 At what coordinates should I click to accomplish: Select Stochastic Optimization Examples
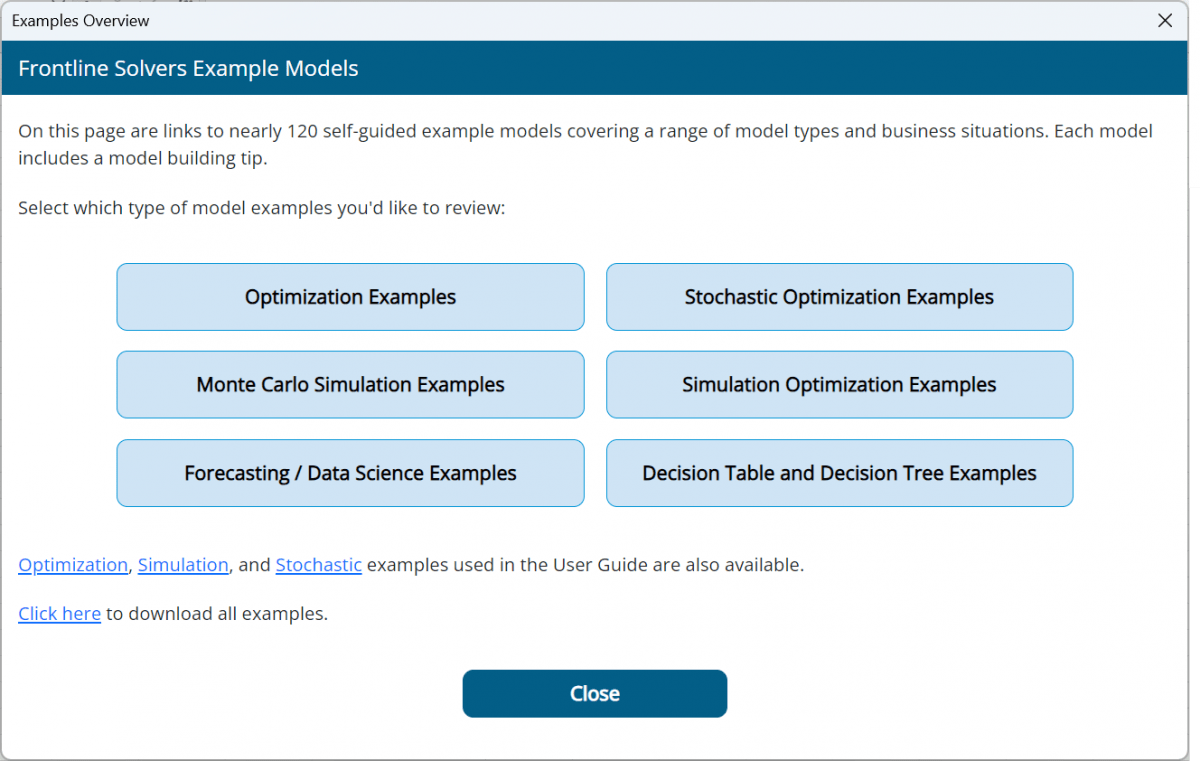pos(839,297)
